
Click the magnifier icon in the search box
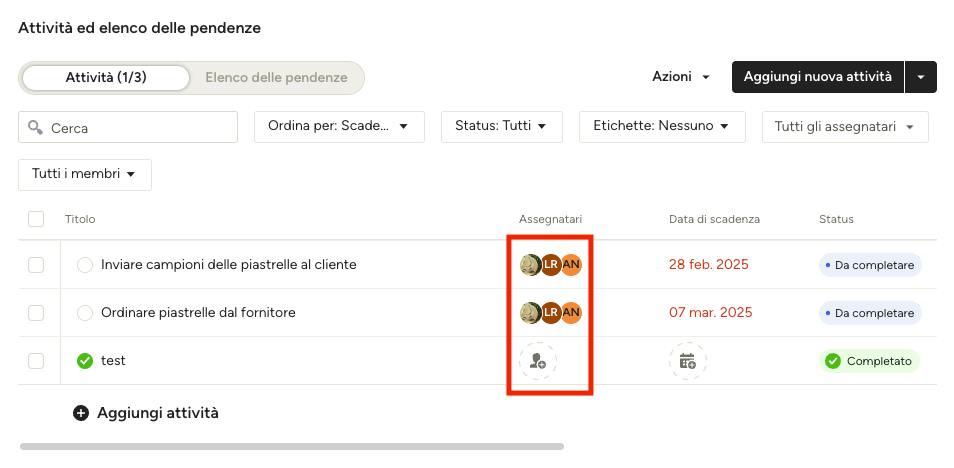pos(35,127)
